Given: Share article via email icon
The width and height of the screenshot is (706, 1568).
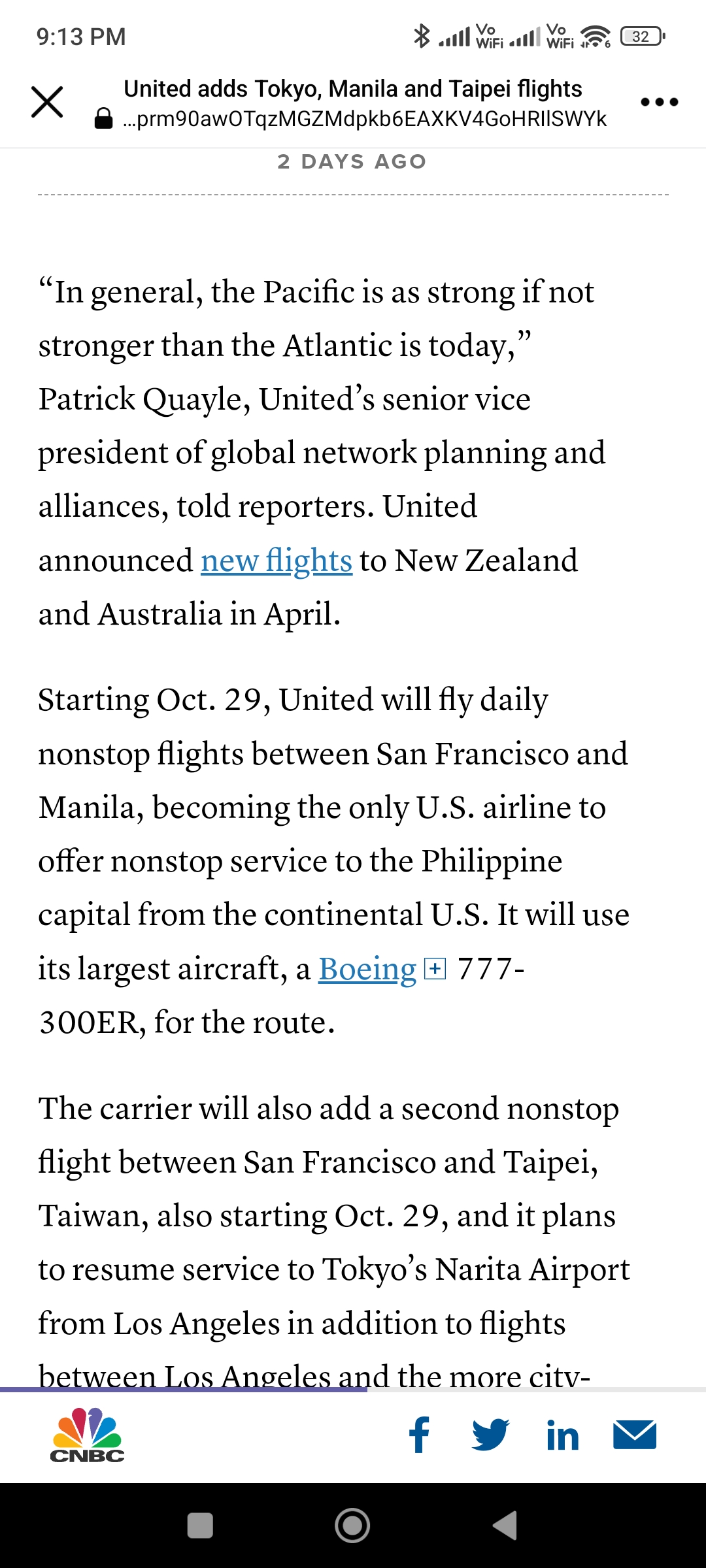Looking at the screenshot, I should click(634, 1435).
